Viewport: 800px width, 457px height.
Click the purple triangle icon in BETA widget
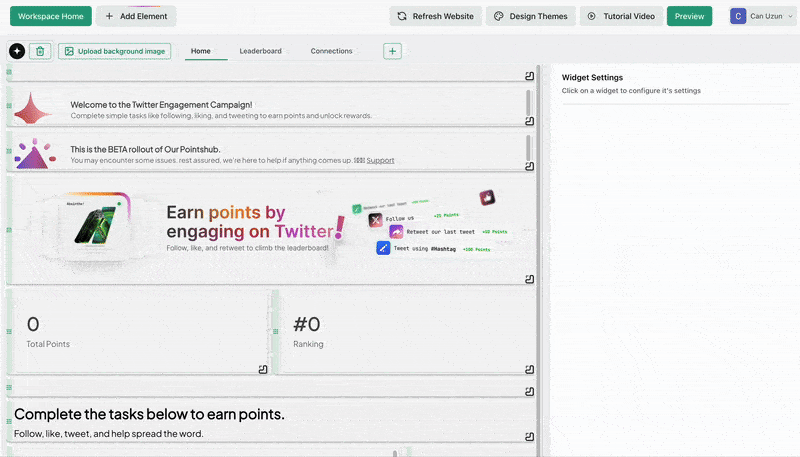pyautogui.click(x=35, y=154)
